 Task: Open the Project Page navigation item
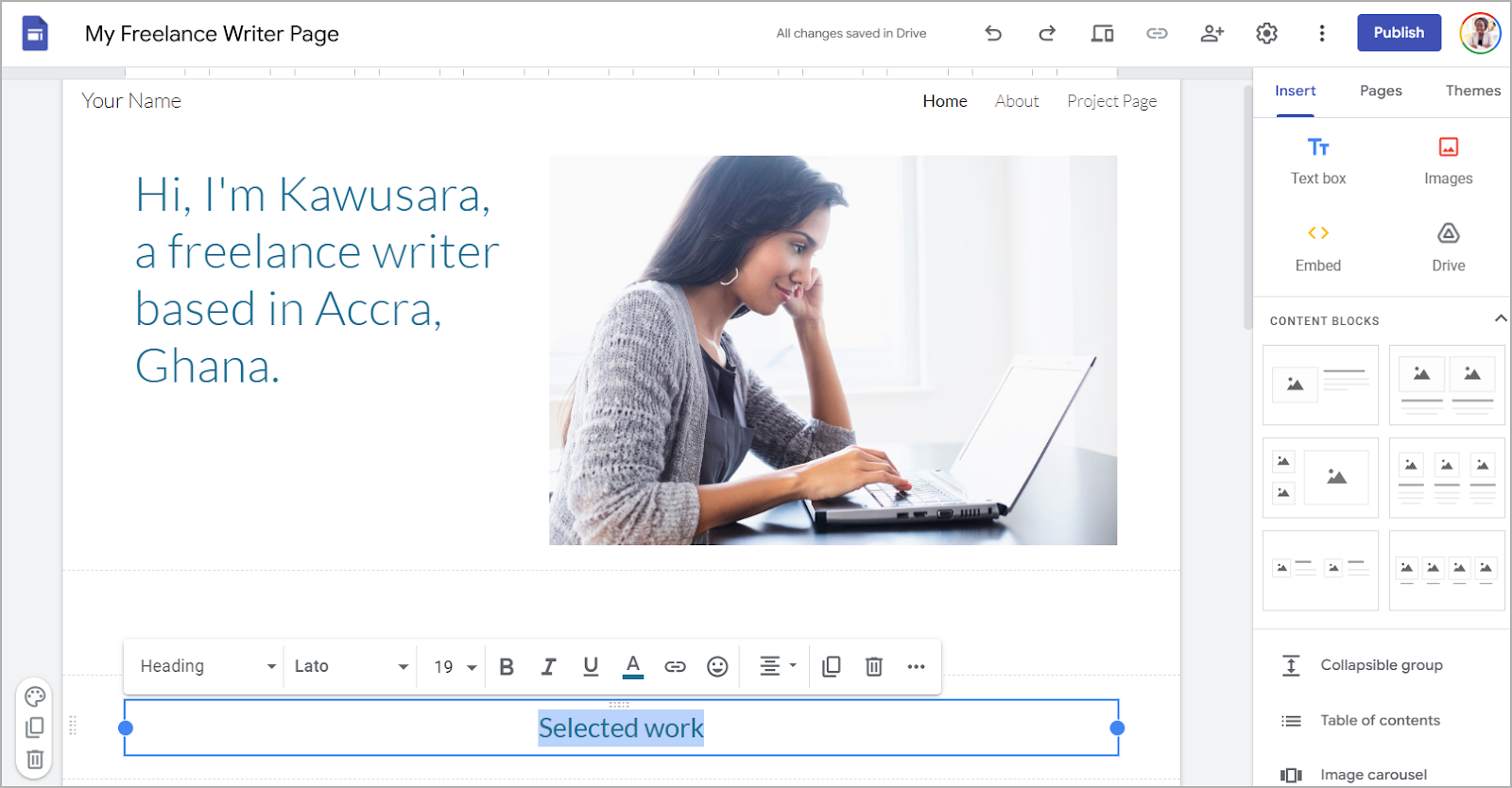[1111, 101]
